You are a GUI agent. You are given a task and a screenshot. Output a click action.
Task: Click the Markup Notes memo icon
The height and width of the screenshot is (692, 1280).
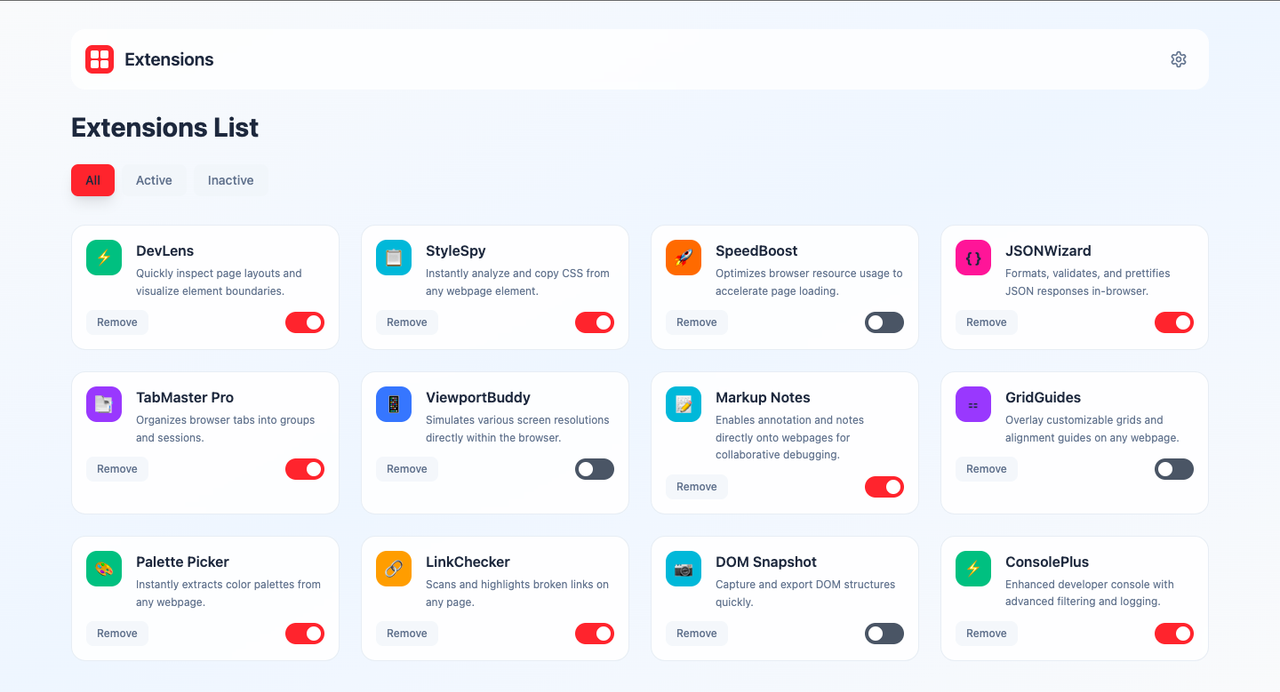tap(684, 405)
